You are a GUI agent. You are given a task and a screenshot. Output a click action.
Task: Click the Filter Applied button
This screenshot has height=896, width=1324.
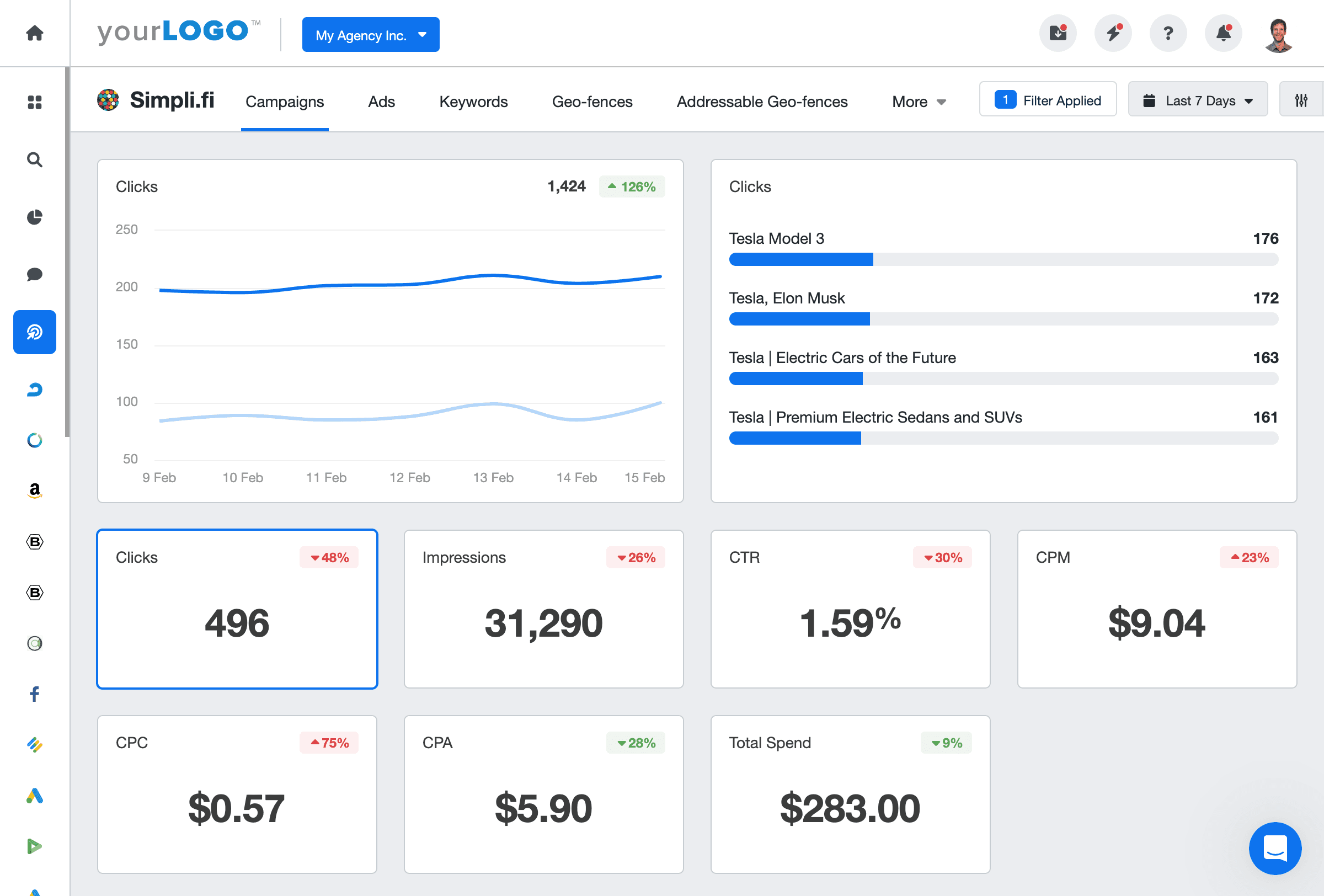(1048, 99)
